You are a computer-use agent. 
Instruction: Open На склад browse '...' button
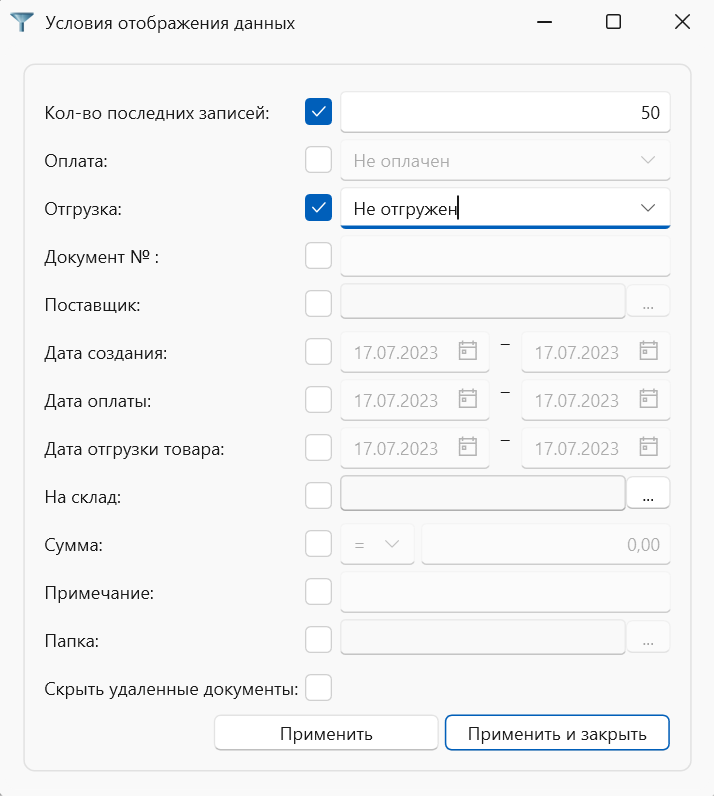(x=648, y=493)
